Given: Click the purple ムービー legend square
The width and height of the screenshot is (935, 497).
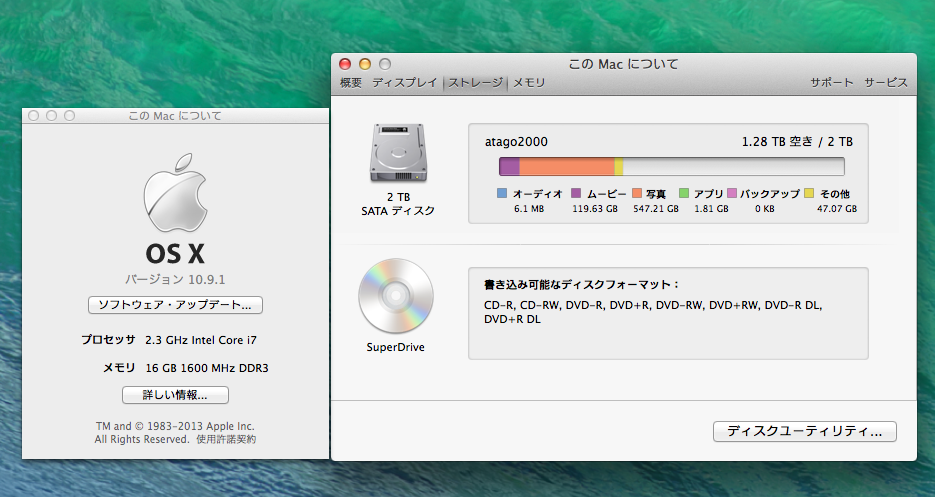Looking at the screenshot, I should pos(576,193).
